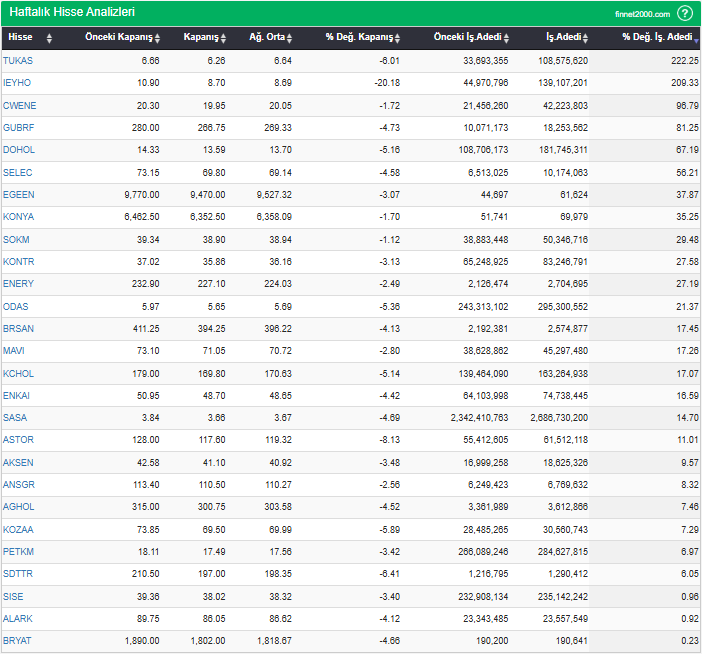The image size is (702, 654).
Task: Sort by Önceki Kapanış column arrows
Action: 157,38
